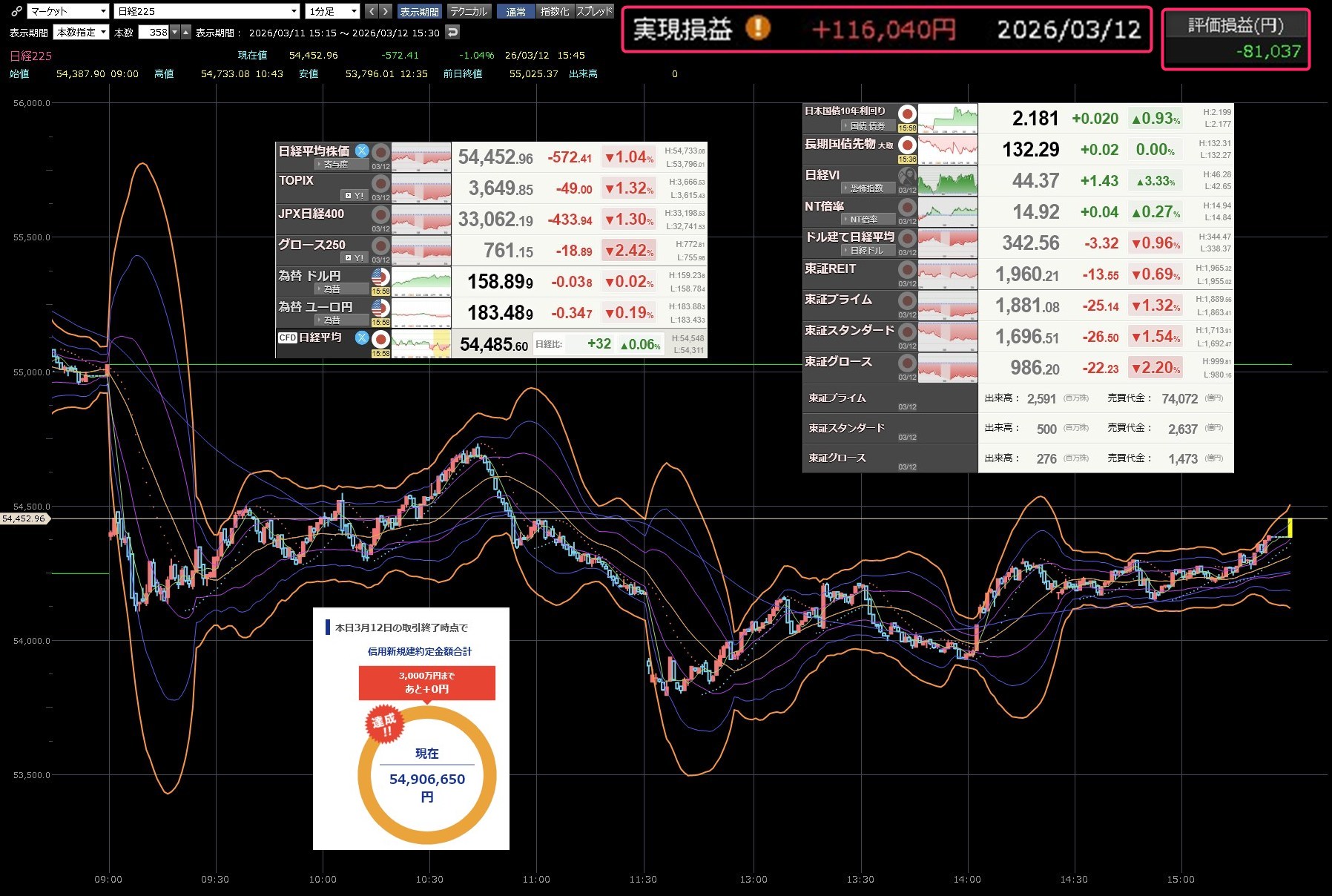Viewport: 1332px width, 896px height.
Task: Click the X icon next to 日経平均株価
Action: tap(362, 151)
